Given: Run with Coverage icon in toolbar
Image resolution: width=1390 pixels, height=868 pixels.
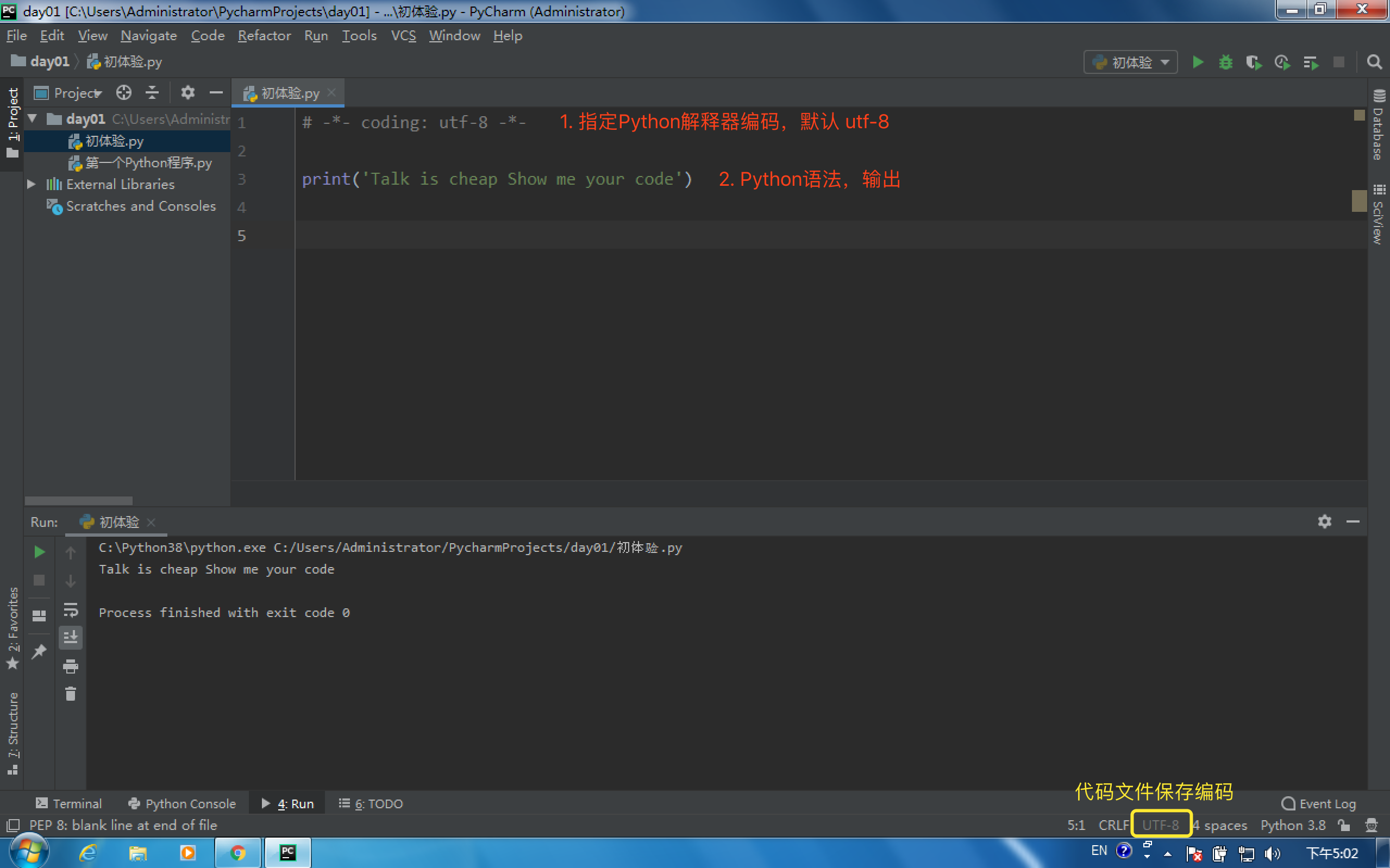Looking at the screenshot, I should (x=1254, y=62).
